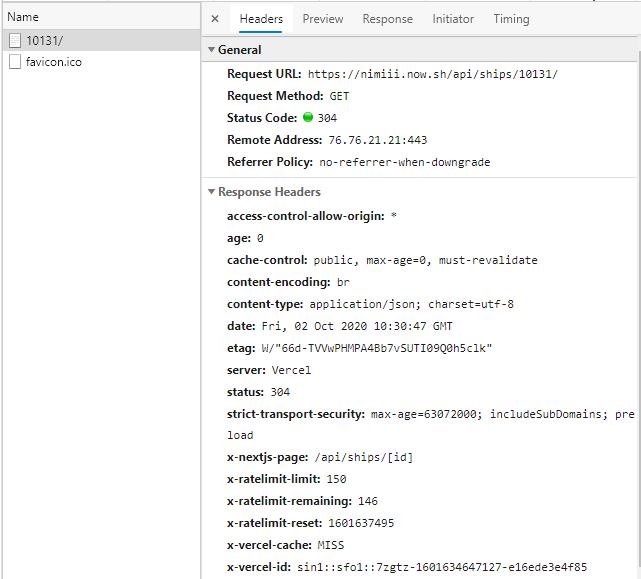Click the document icon beside 10131/
This screenshot has height=579, width=641.
click(15, 40)
